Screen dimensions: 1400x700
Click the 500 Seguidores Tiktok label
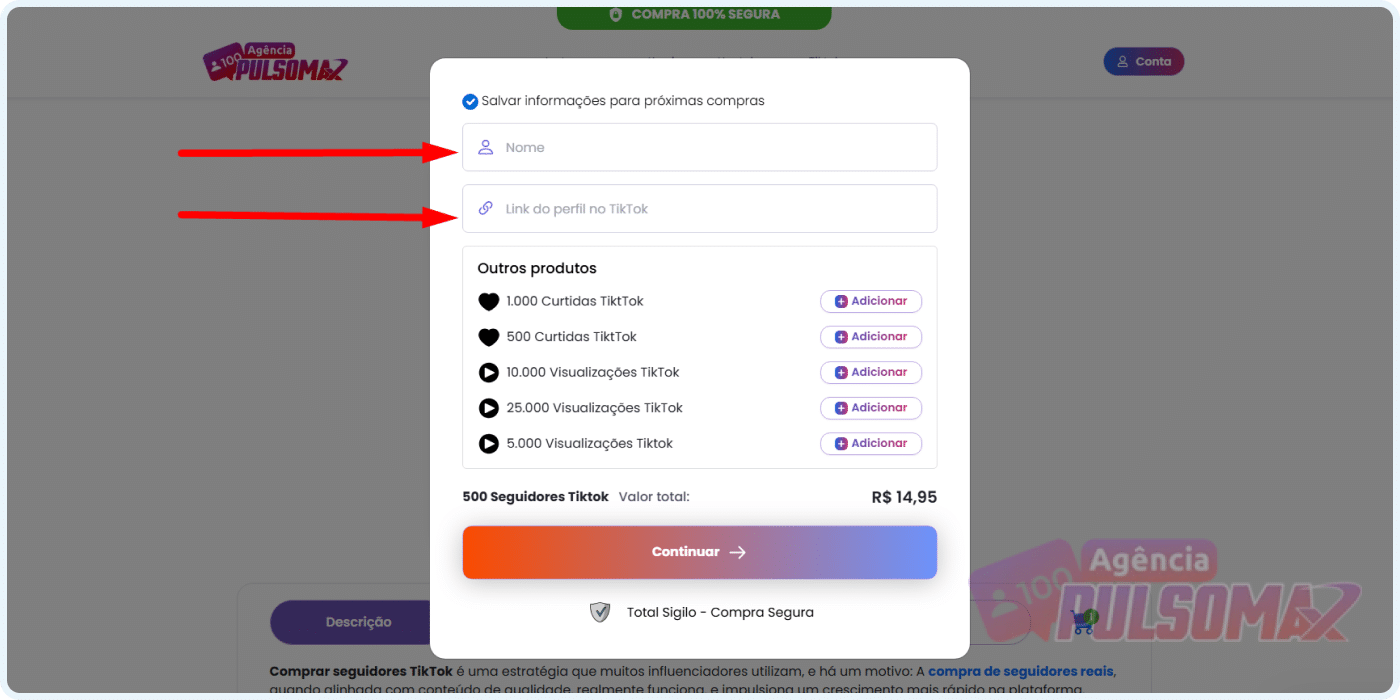click(x=535, y=496)
